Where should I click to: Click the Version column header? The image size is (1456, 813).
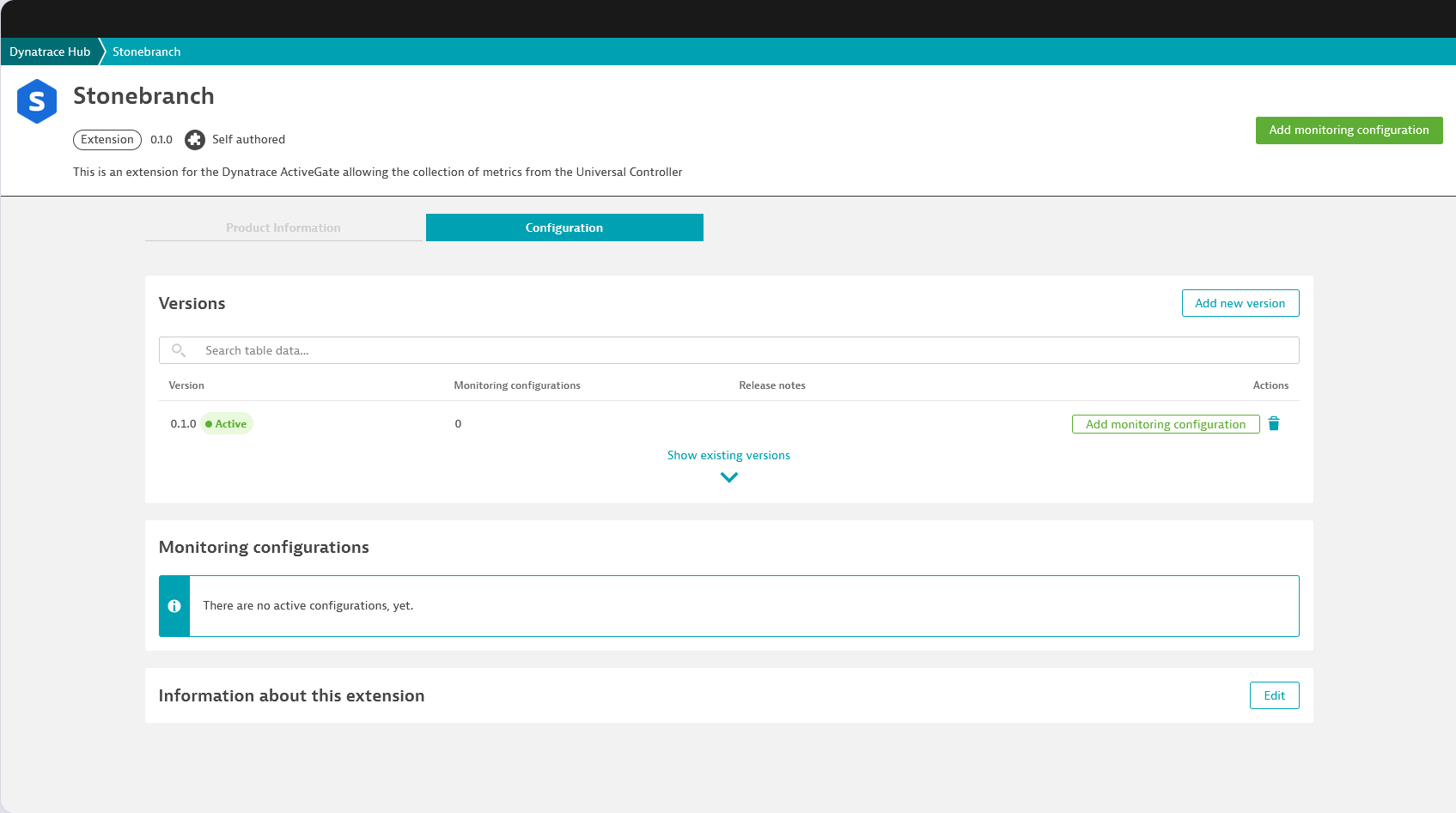coord(186,385)
